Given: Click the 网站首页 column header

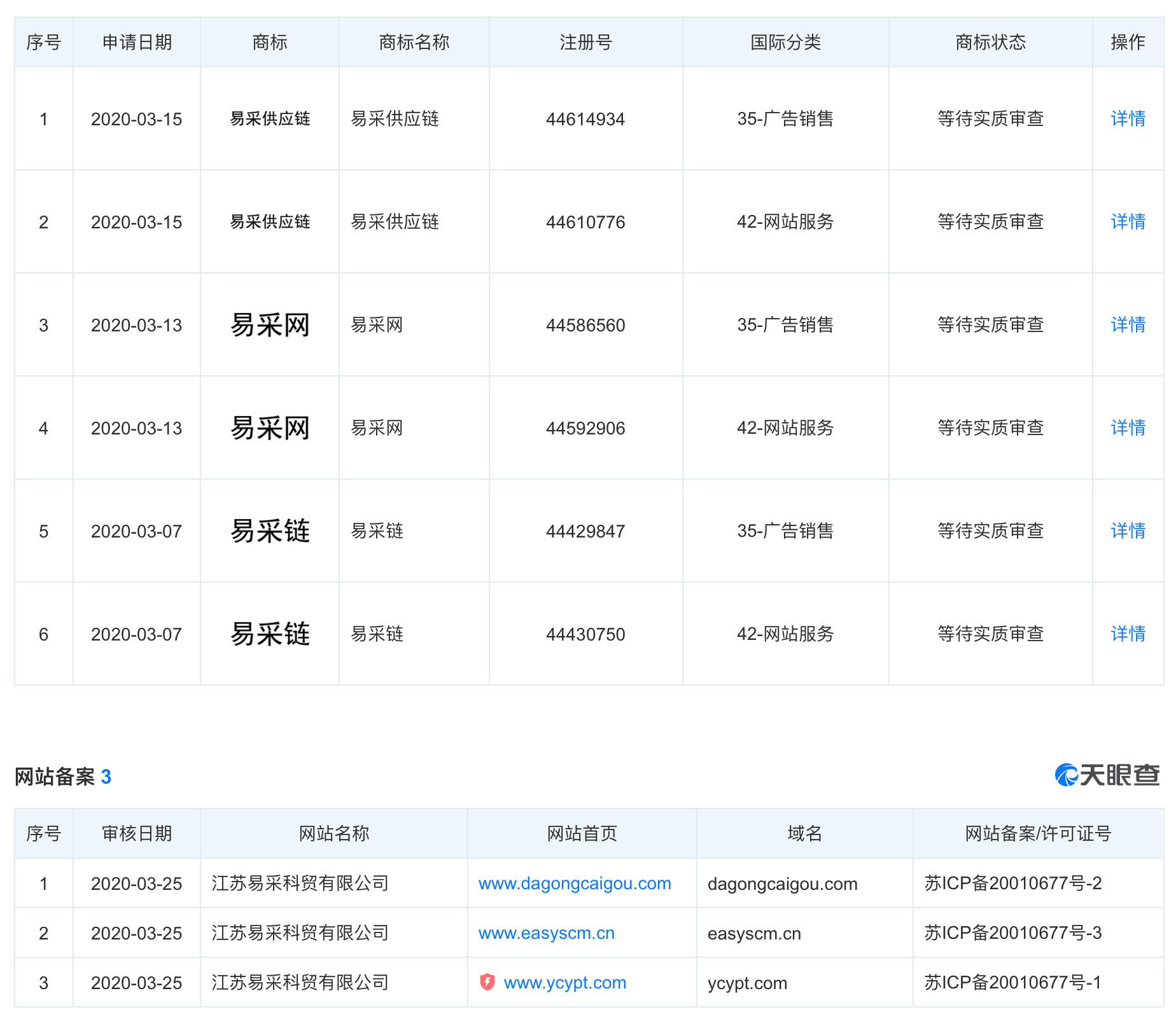Looking at the screenshot, I should 582,833.
